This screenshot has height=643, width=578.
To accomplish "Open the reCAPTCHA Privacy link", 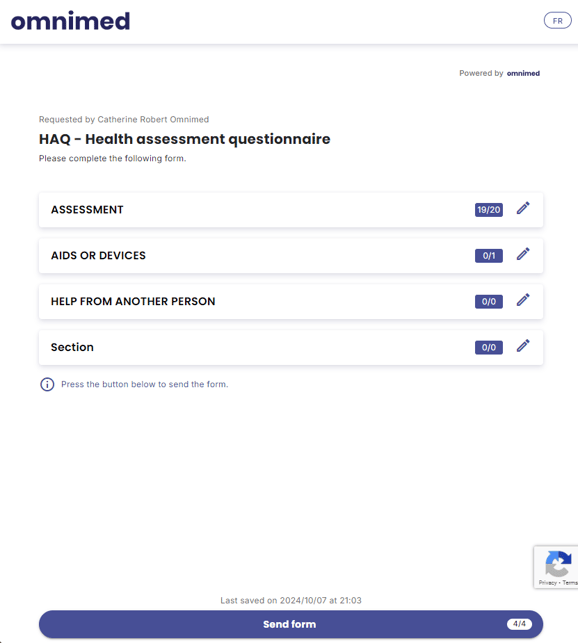I will click(547, 583).
